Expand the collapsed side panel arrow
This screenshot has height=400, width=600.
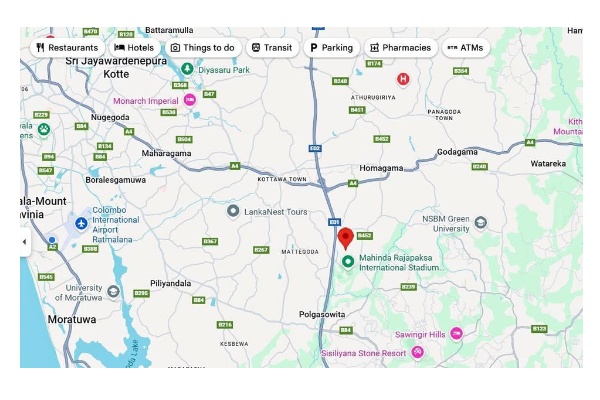[25, 242]
